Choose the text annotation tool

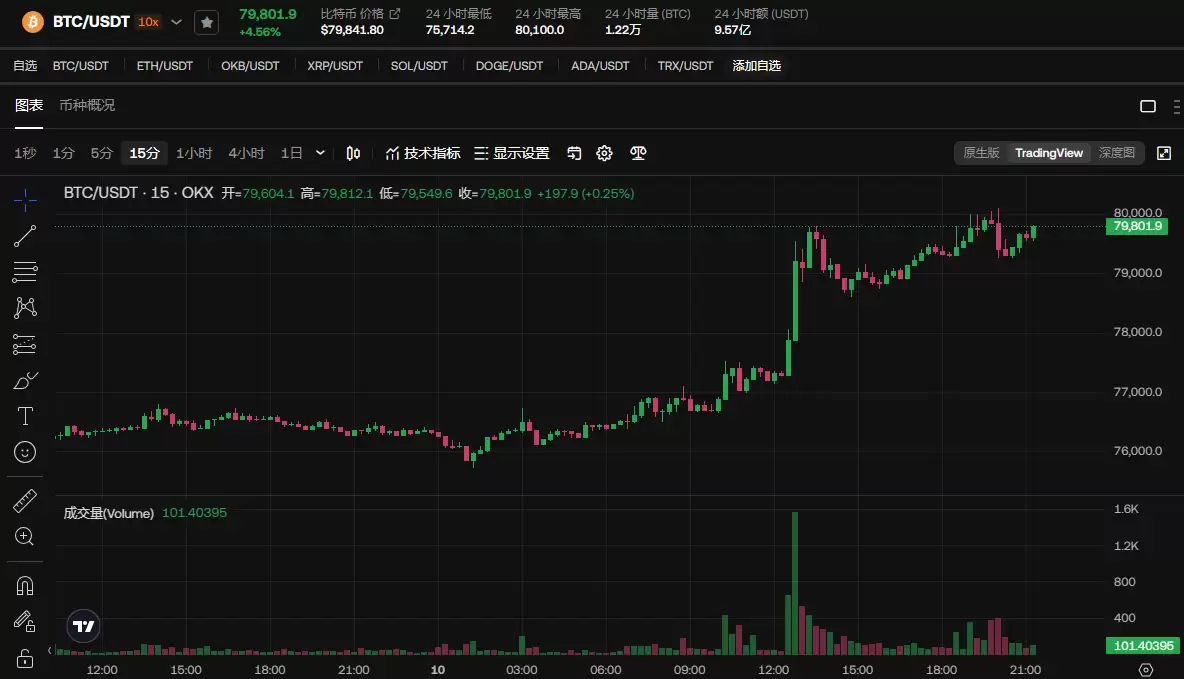coord(25,416)
